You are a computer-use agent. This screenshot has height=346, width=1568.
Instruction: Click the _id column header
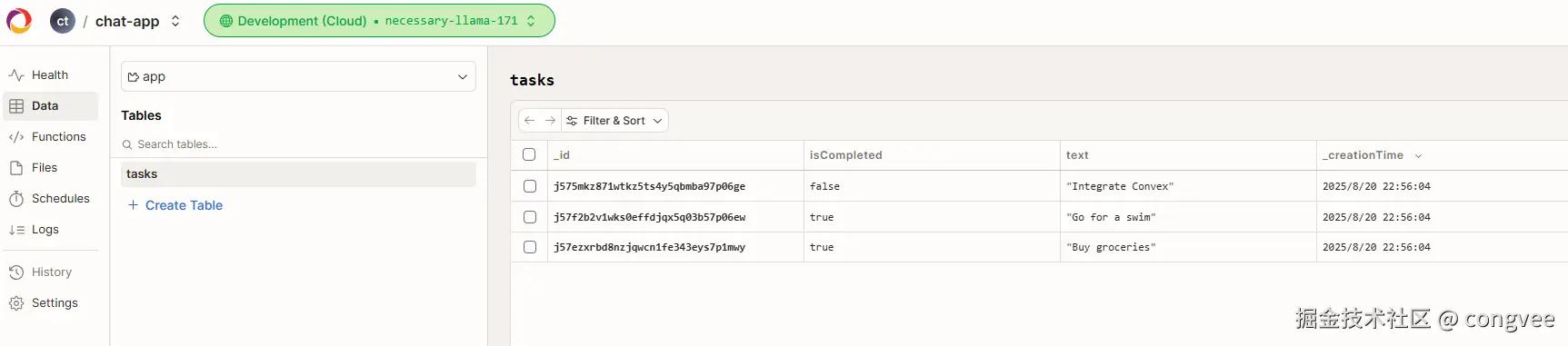coord(675,155)
